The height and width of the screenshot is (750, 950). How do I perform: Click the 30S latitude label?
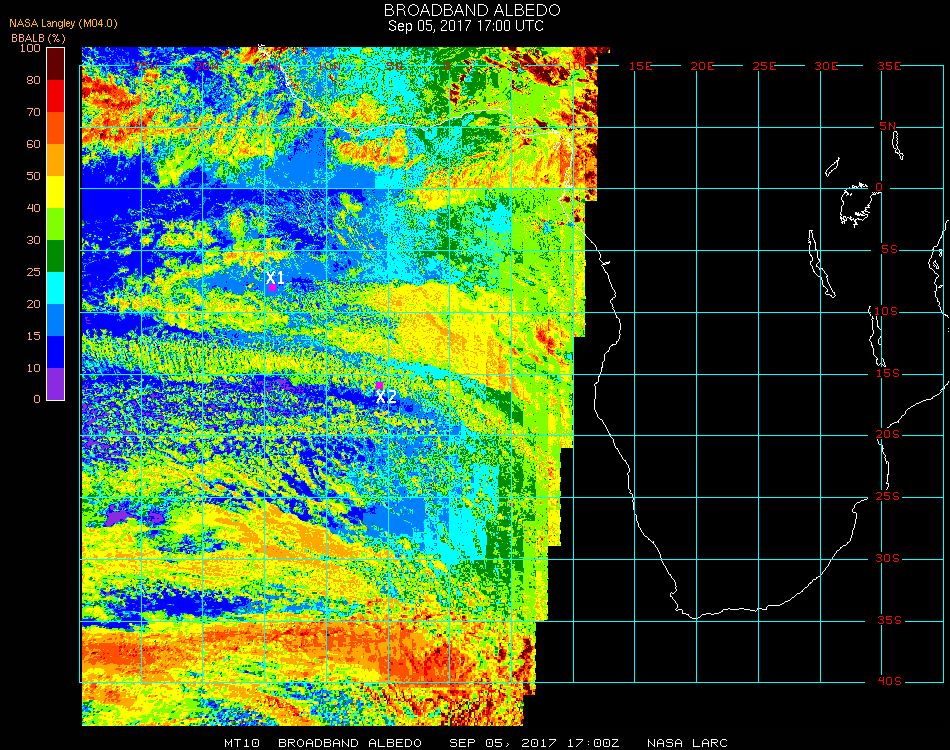coord(887,559)
